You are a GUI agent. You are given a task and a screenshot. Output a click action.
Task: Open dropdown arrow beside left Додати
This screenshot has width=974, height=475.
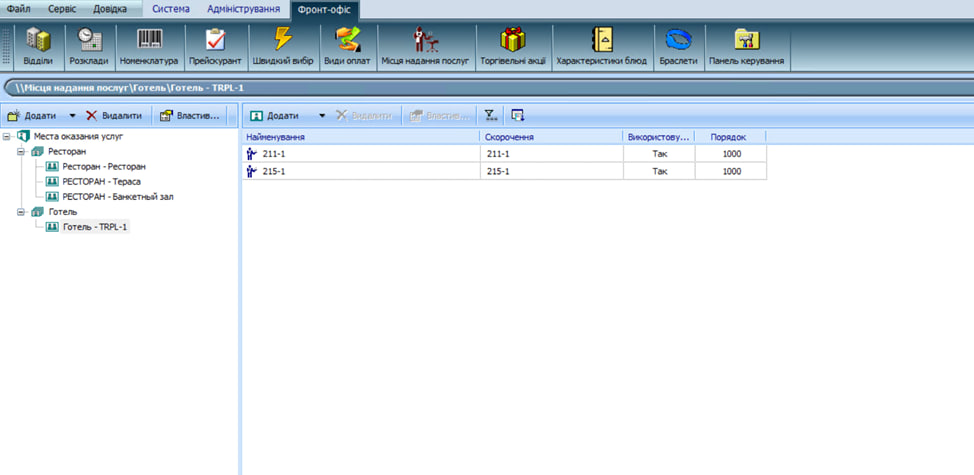point(72,116)
